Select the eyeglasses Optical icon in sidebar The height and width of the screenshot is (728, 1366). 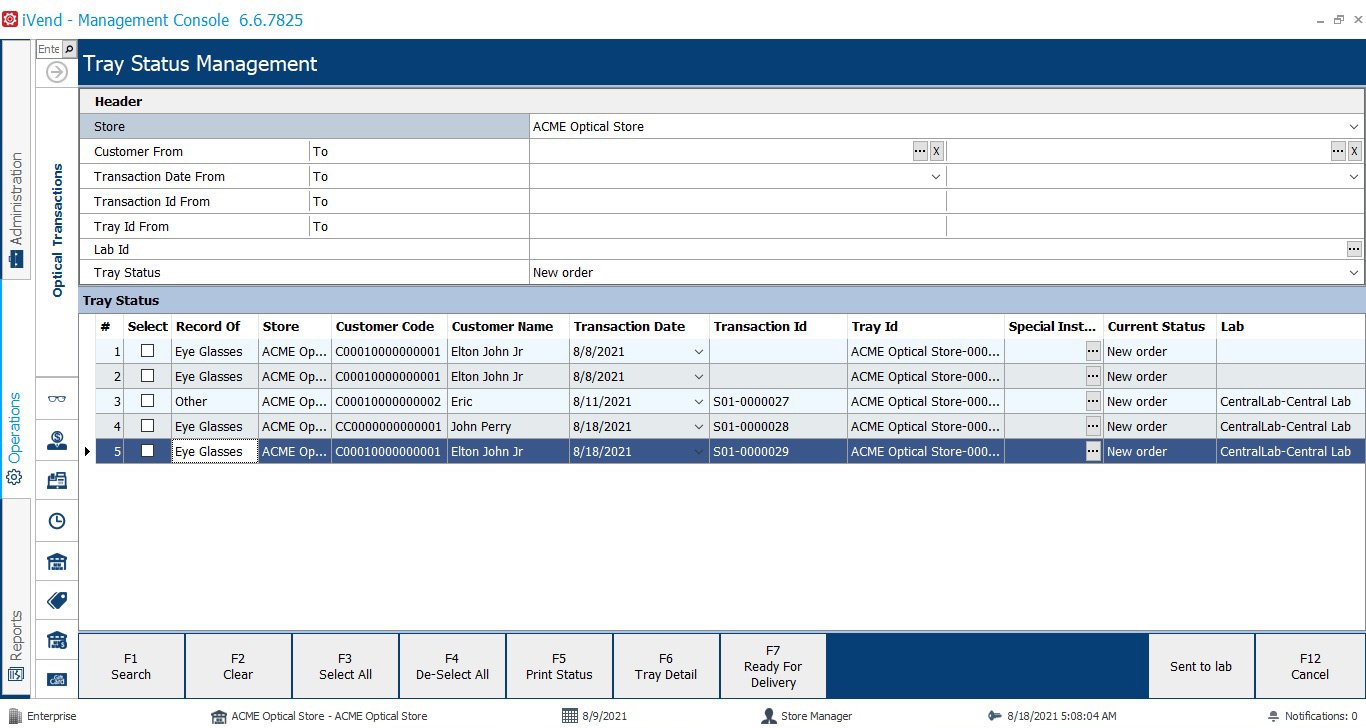[x=56, y=398]
